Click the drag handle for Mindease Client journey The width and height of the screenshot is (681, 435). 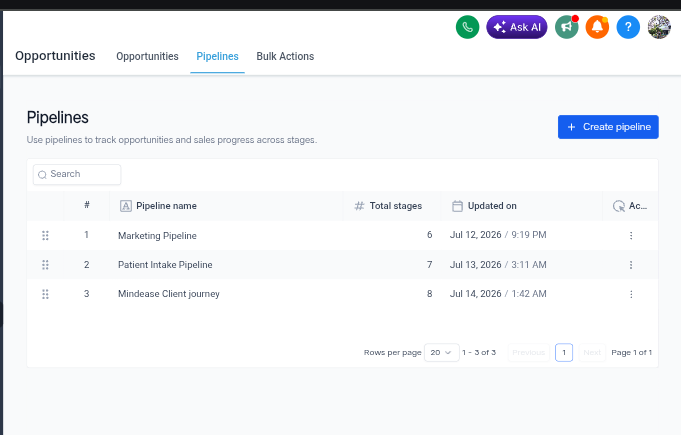[45, 294]
